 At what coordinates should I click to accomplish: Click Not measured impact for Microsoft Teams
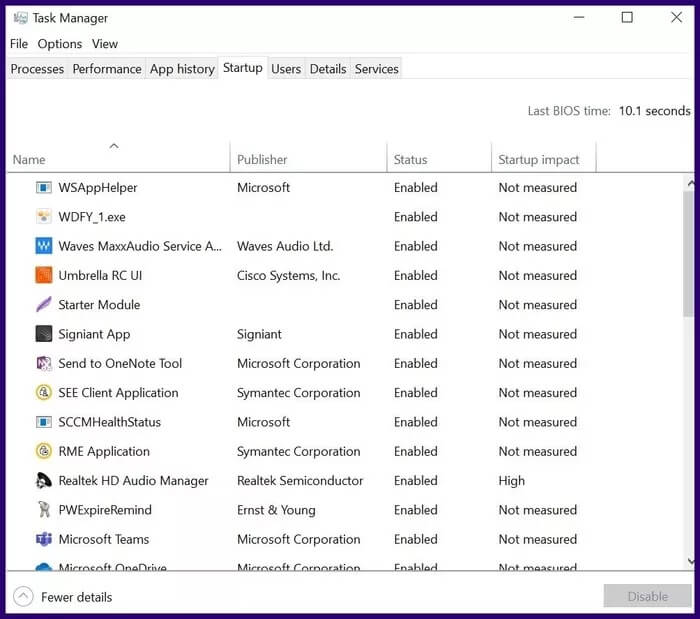[x=538, y=539]
